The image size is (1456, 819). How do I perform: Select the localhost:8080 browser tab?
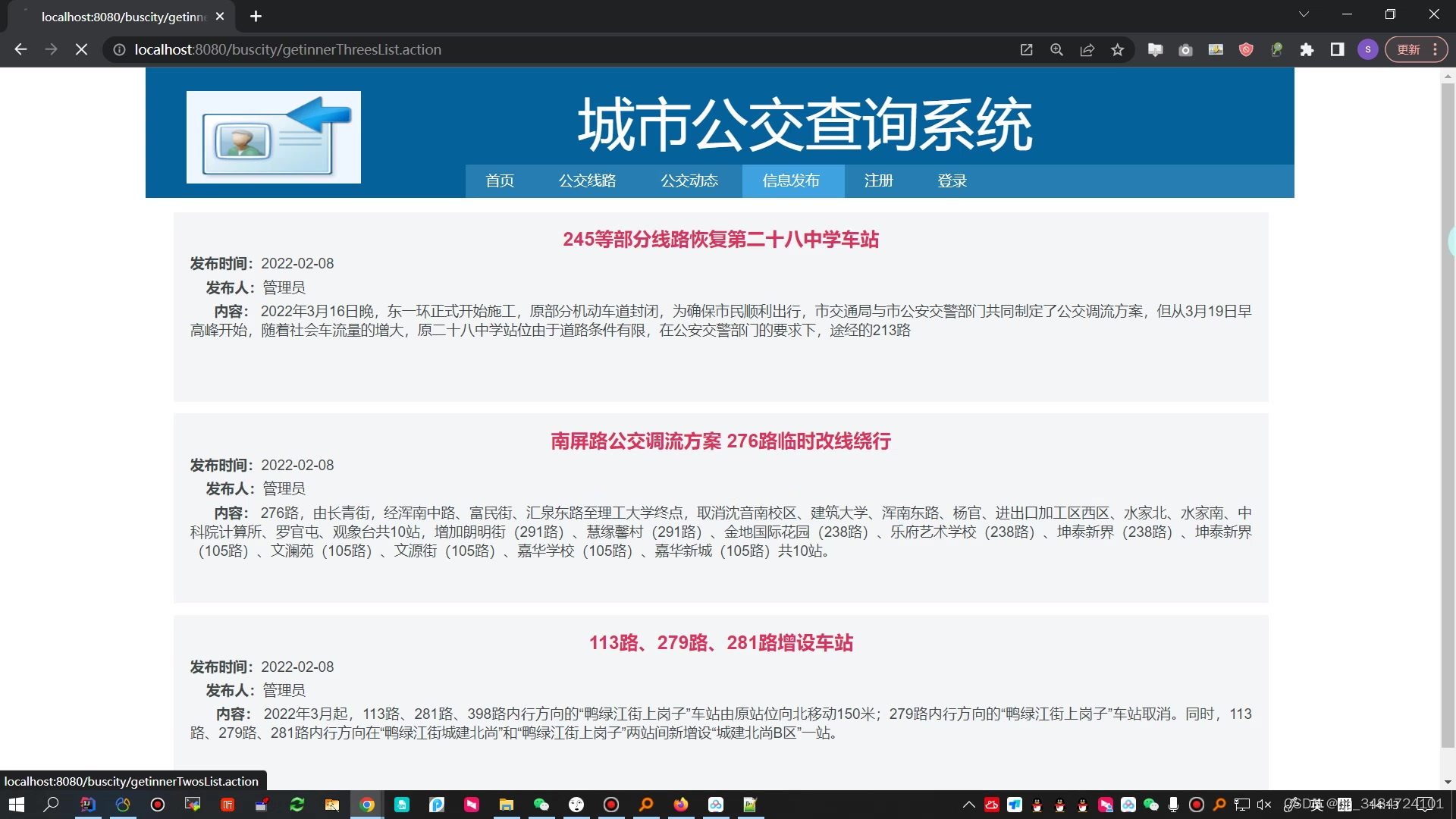tap(121, 16)
